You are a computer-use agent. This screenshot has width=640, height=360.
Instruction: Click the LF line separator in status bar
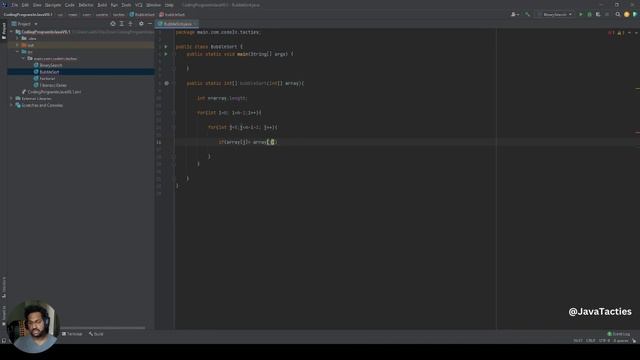click(591, 340)
